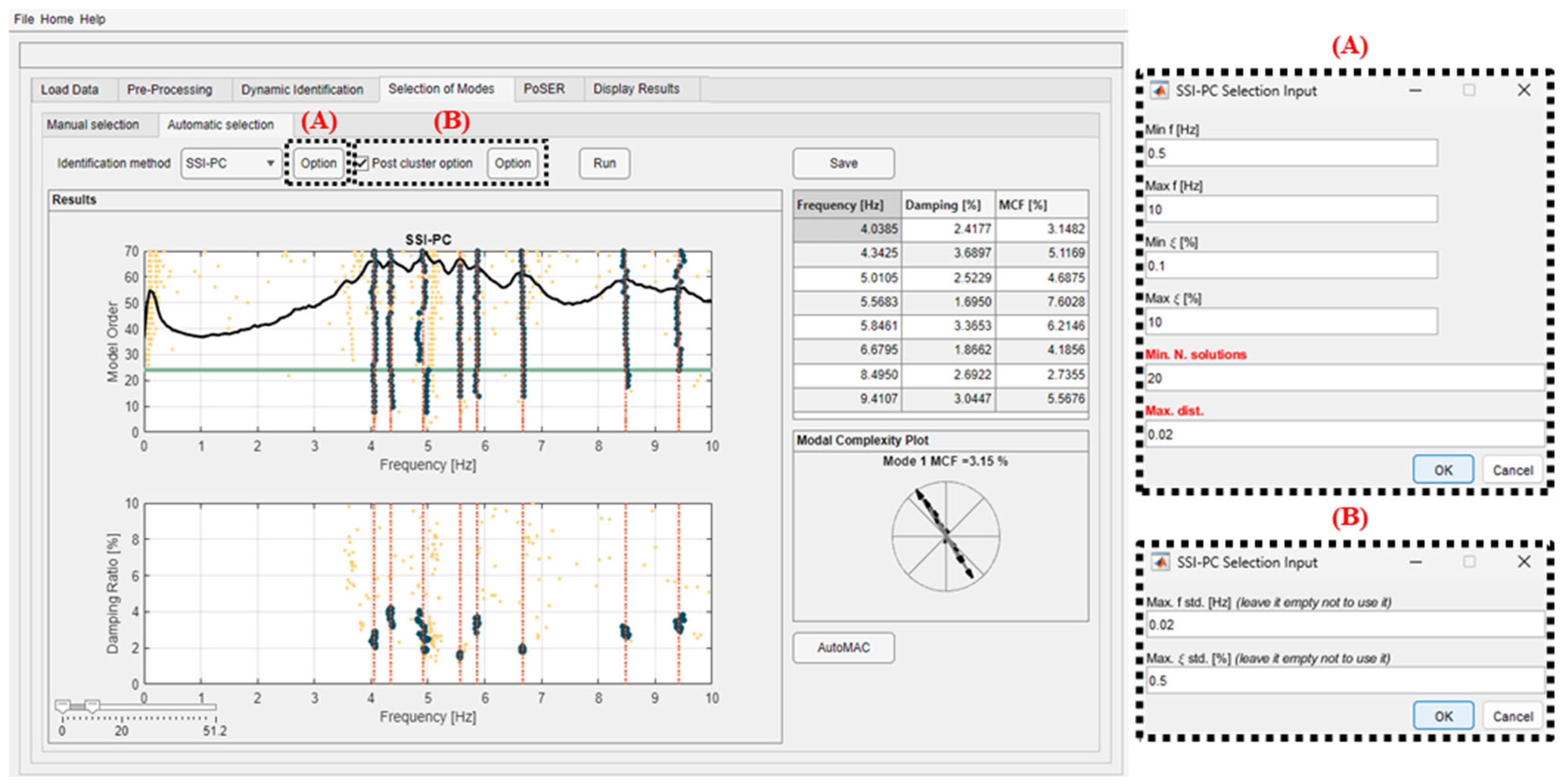Switch to the Dynamic Identification tab
This screenshot has height=784, width=1567.
(302, 89)
